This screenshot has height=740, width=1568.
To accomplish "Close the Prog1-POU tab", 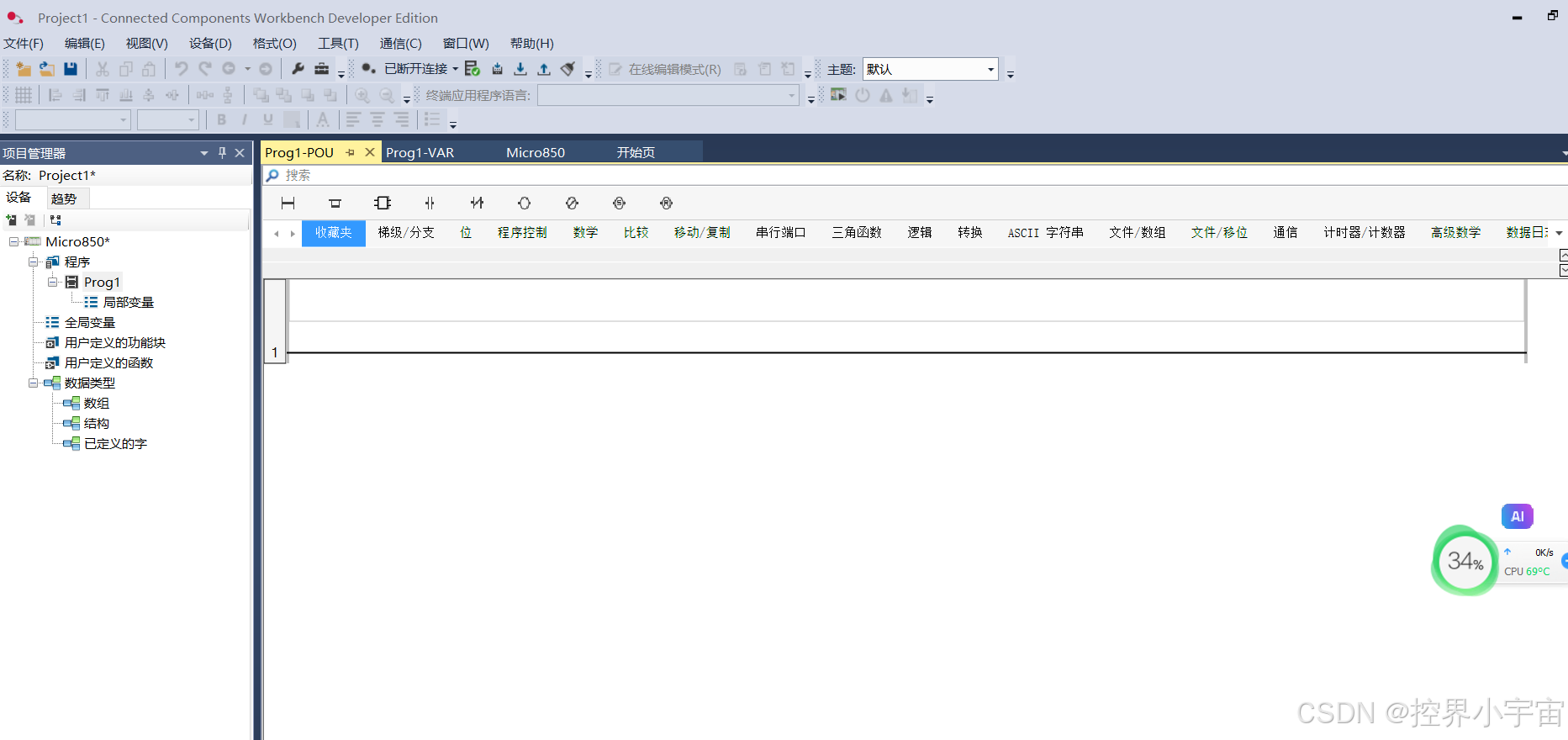I will (x=369, y=152).
